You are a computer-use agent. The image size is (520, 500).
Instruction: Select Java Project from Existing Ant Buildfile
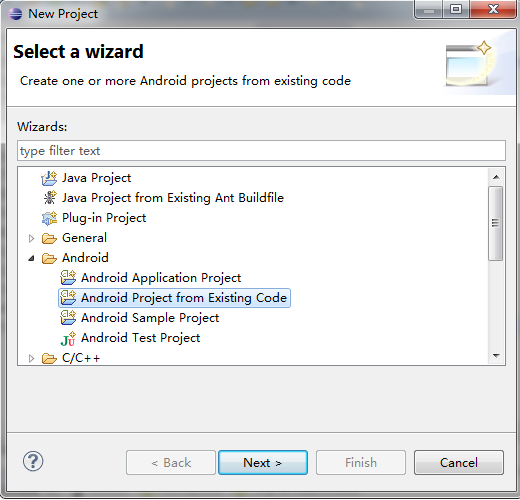173,198
